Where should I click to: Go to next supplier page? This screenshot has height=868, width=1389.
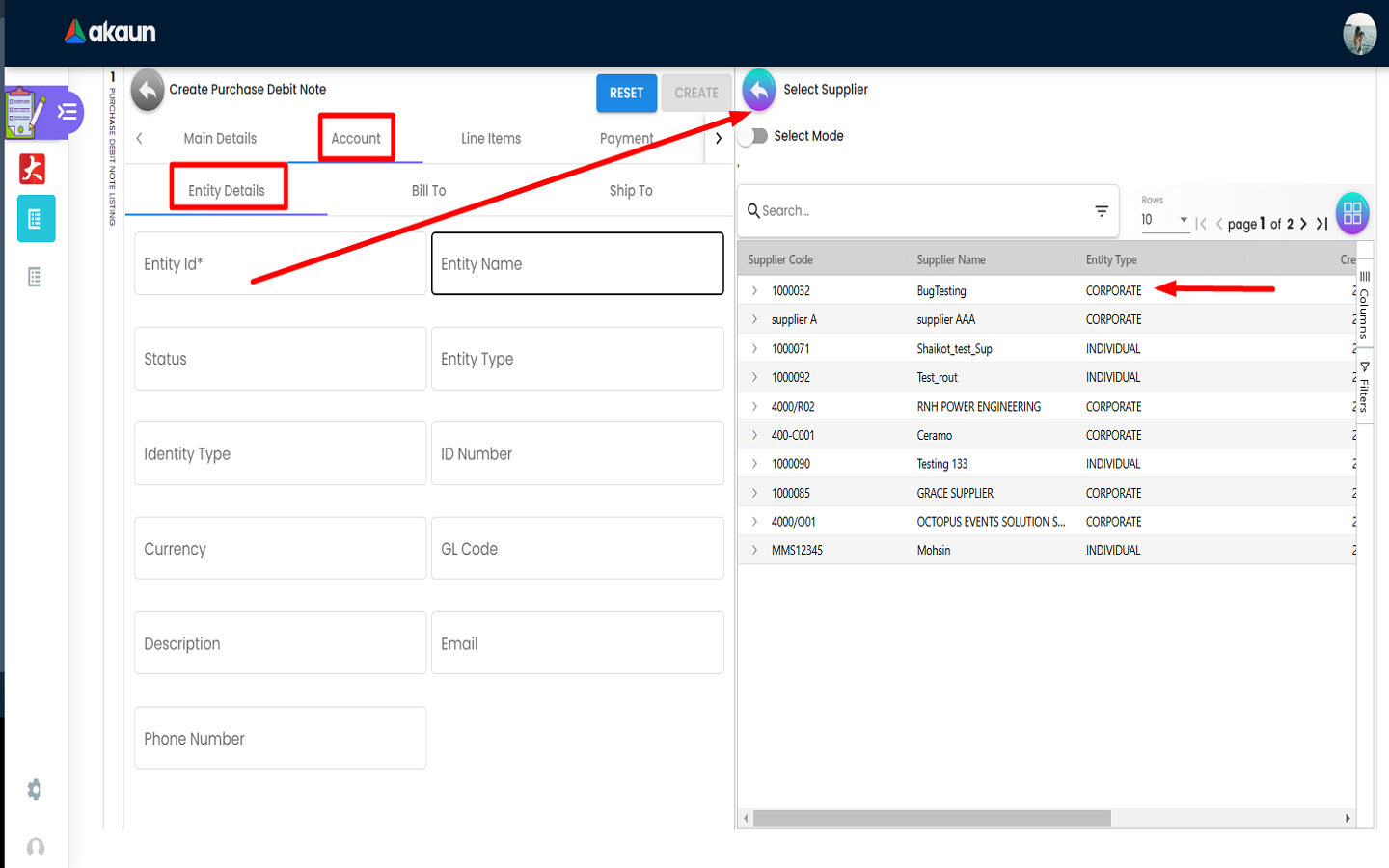click(1303, 224)
